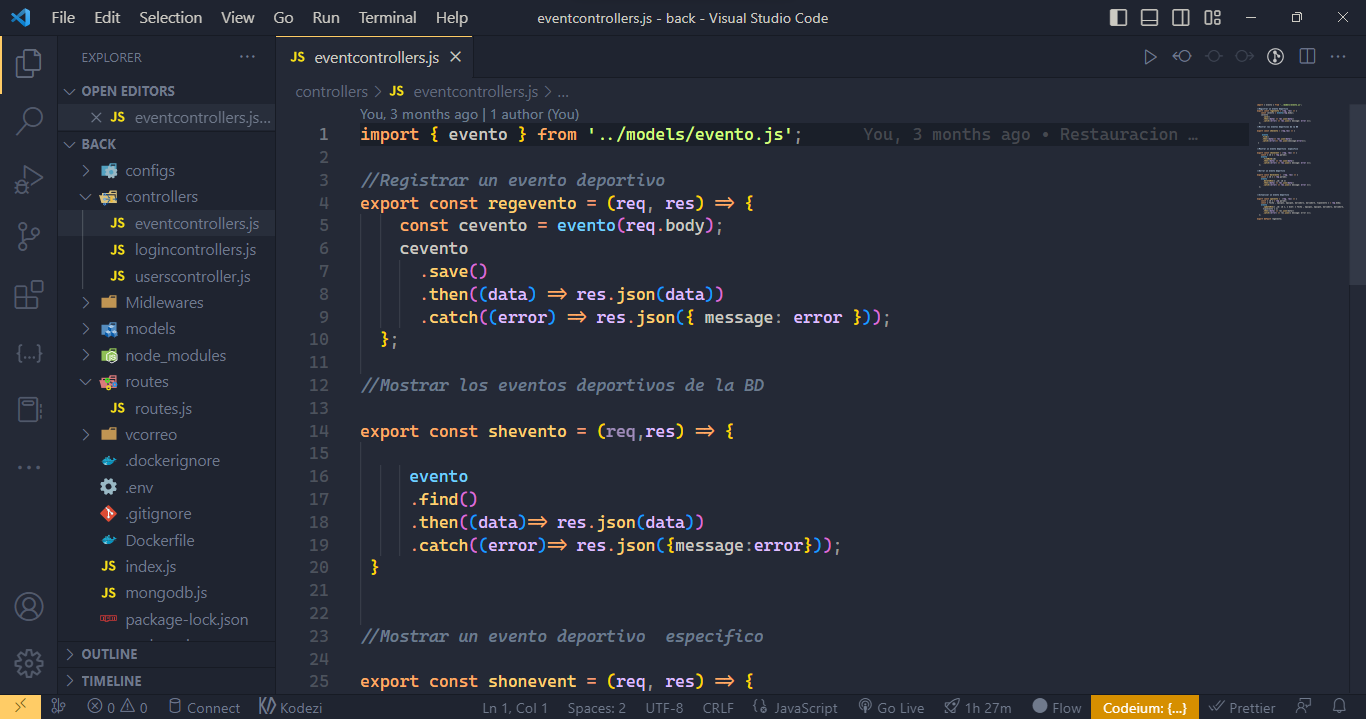
Task: Click the Connect button in status bar
Action: (204, 707)
